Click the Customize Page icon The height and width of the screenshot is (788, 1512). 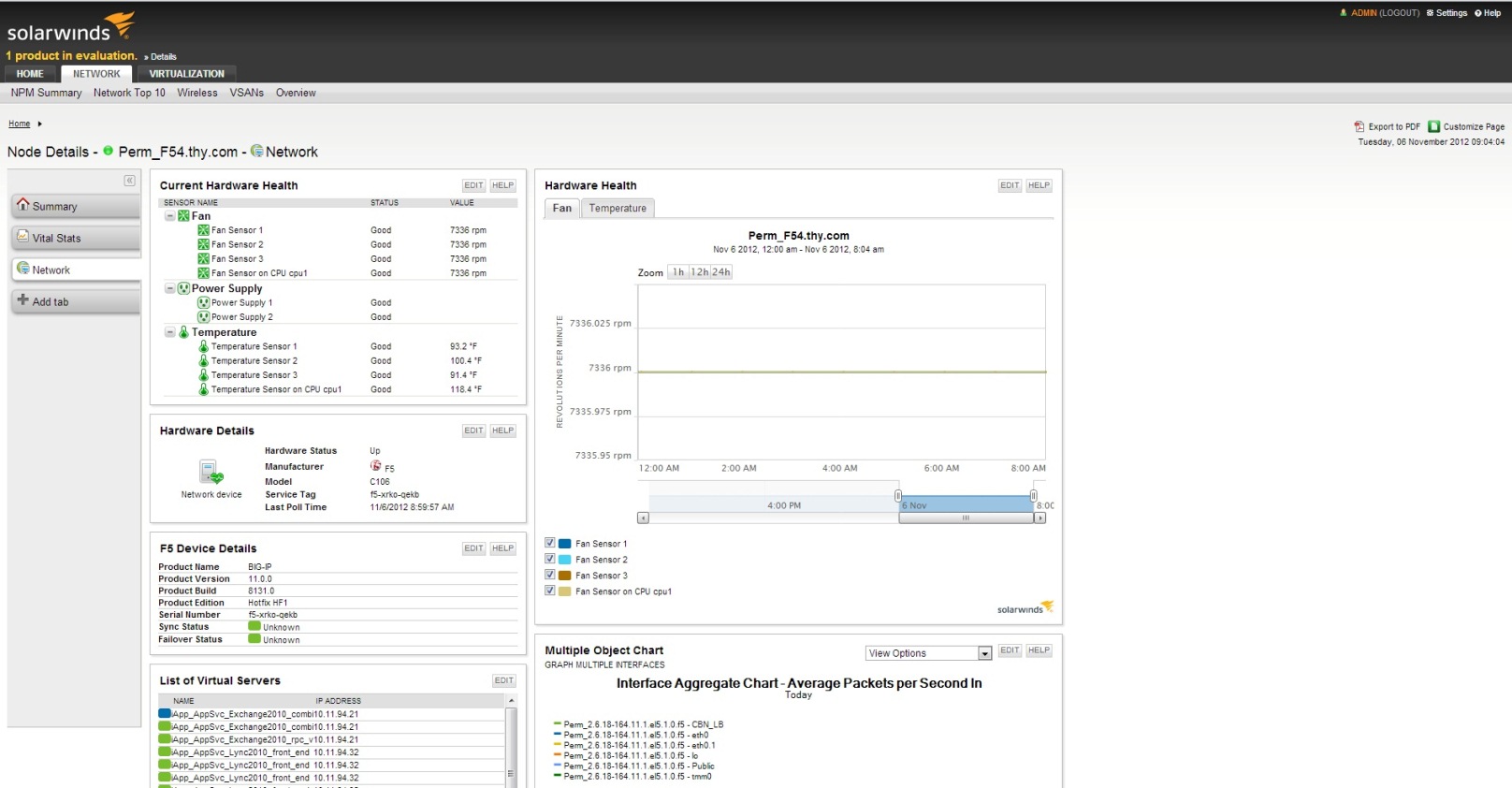click(1433, 126)
